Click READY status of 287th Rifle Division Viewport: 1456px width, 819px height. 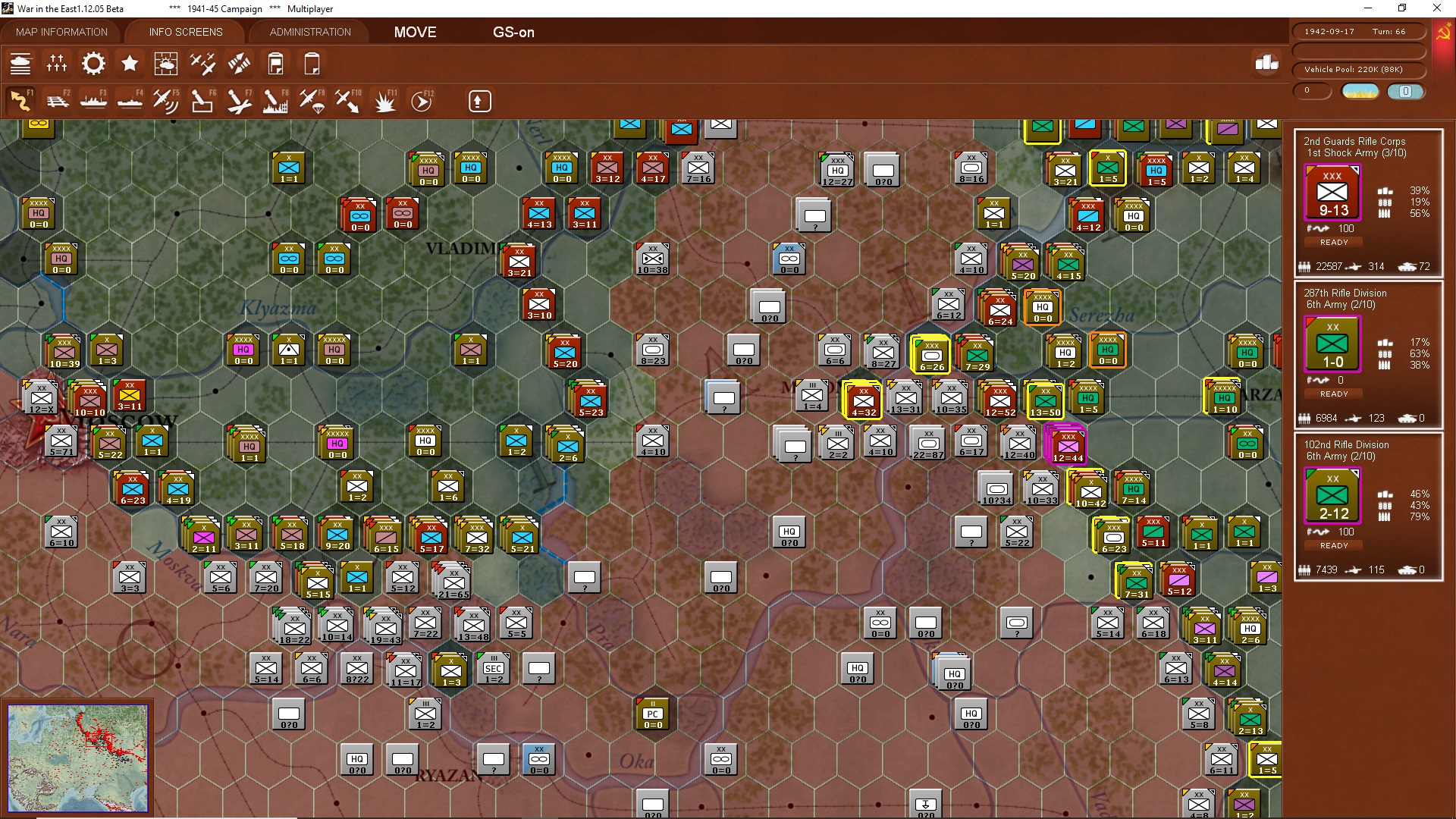1334,394
